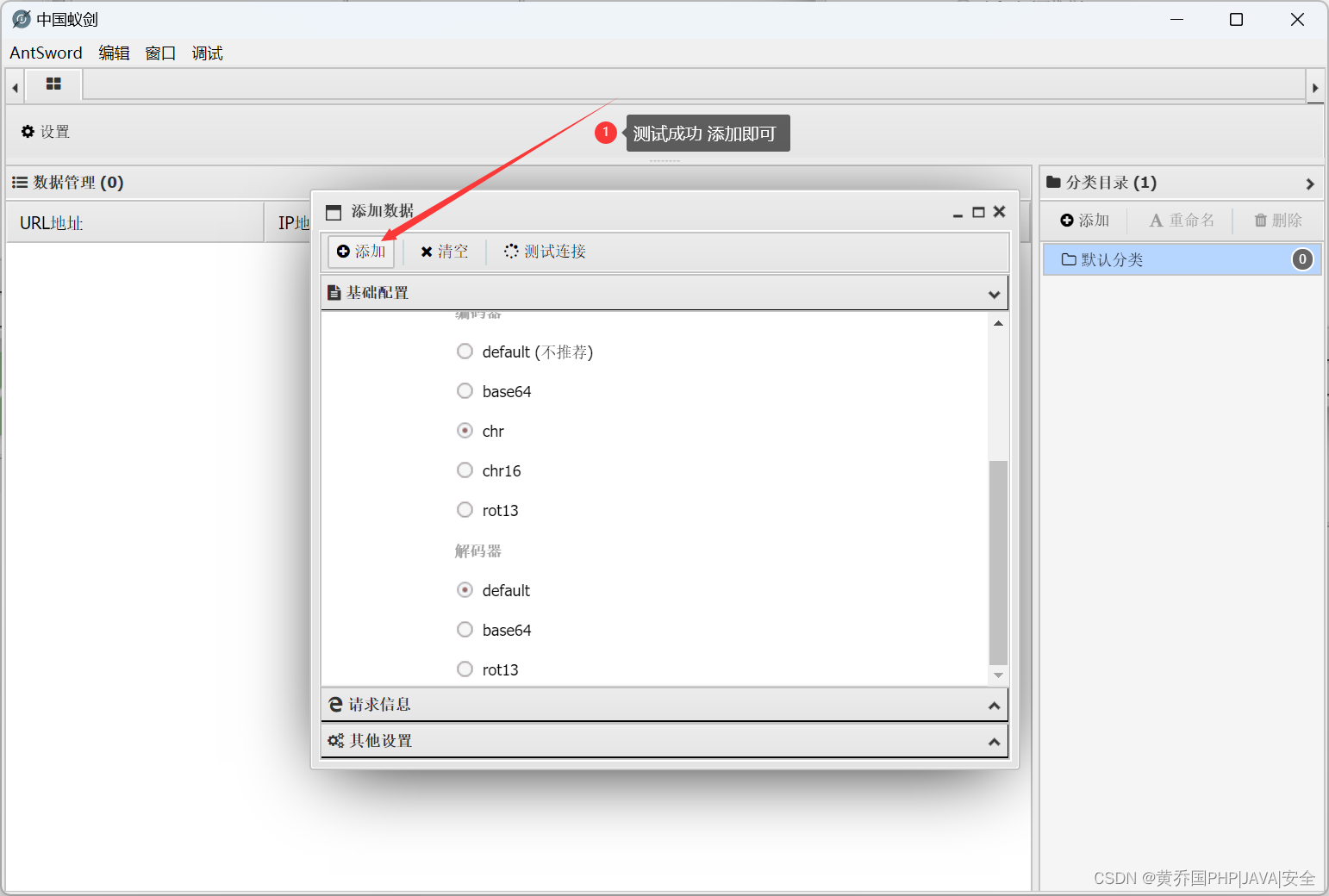Open 设置 gear settings
The height and width of the screenshot is (896, 1329).
(46, 132)
